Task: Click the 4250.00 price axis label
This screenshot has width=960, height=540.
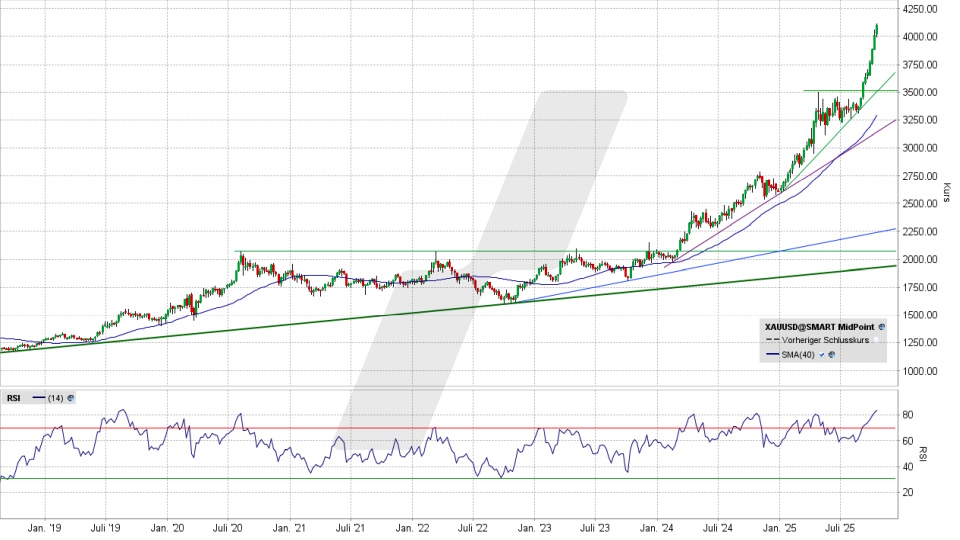Action: 918,9
